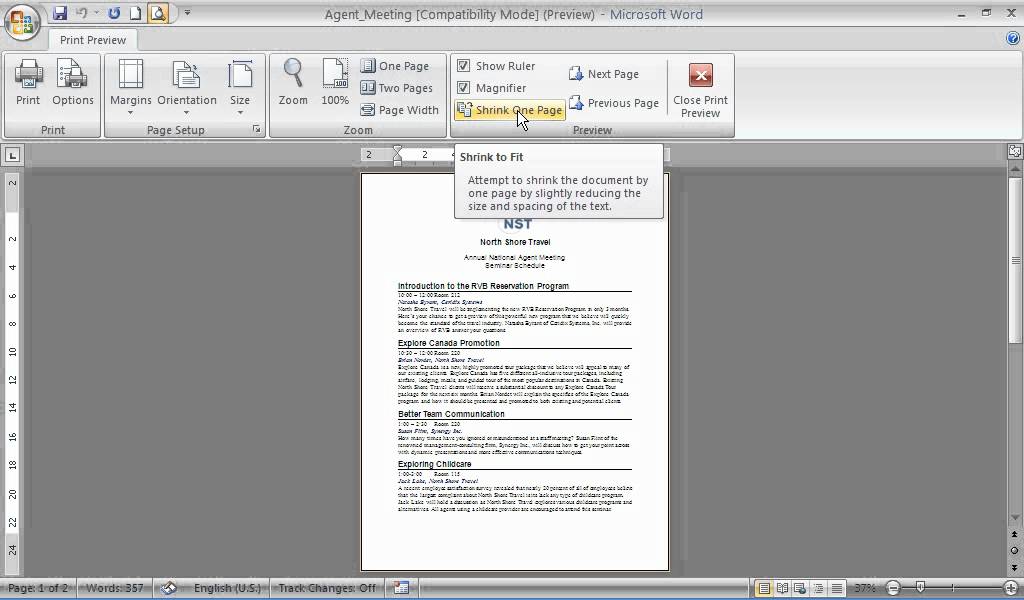Screen dimensions: 1024x600
Task: Click vertical scrollbar down arrow
Action: pos(1015,518)
